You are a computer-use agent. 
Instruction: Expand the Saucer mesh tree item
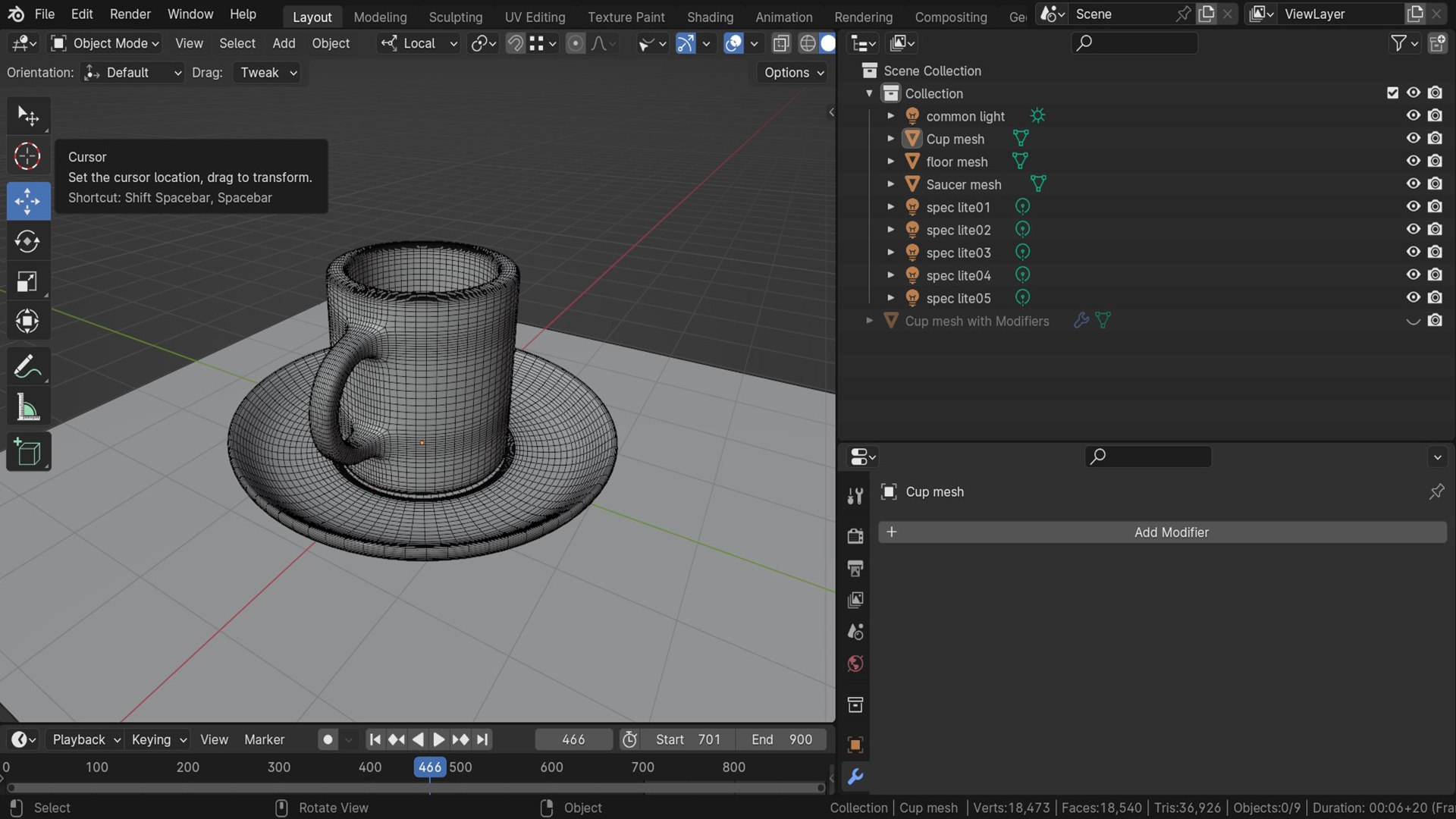tap(890, 184)
